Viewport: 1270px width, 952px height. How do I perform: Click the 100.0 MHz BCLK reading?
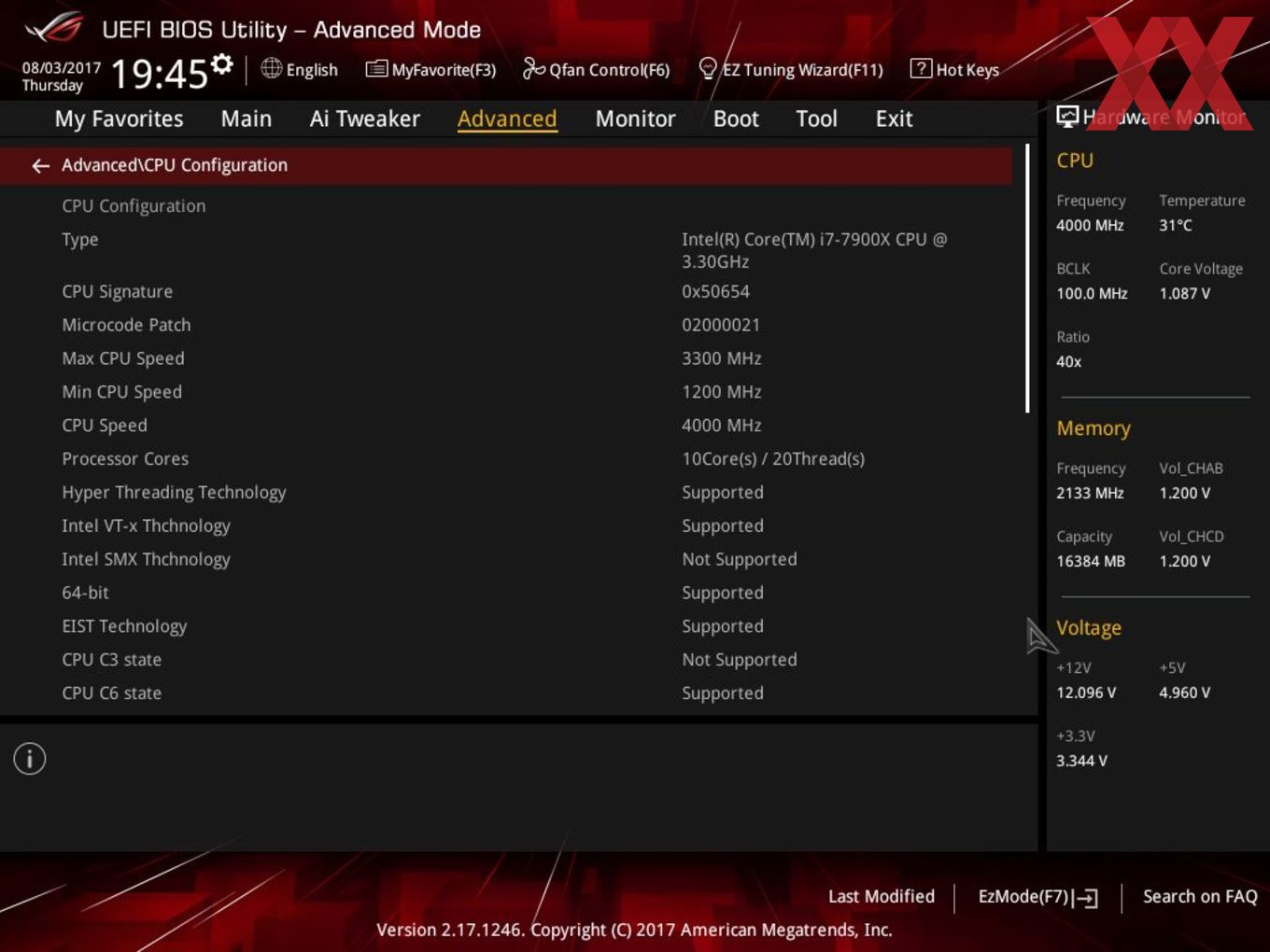[x=1092, y=293]
